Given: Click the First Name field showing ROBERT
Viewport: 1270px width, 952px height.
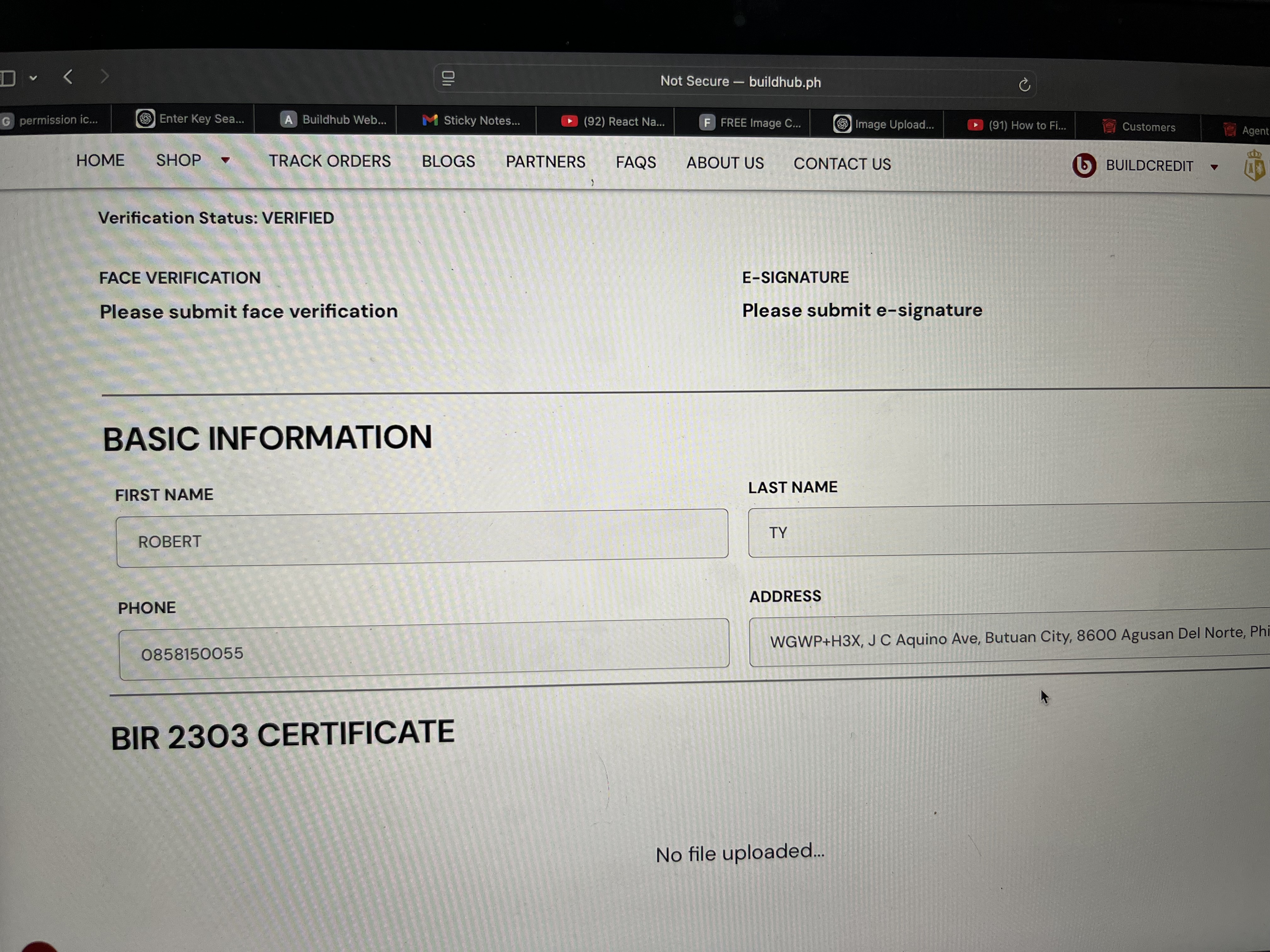Looking at the screenshot, I should coord(421,538).
